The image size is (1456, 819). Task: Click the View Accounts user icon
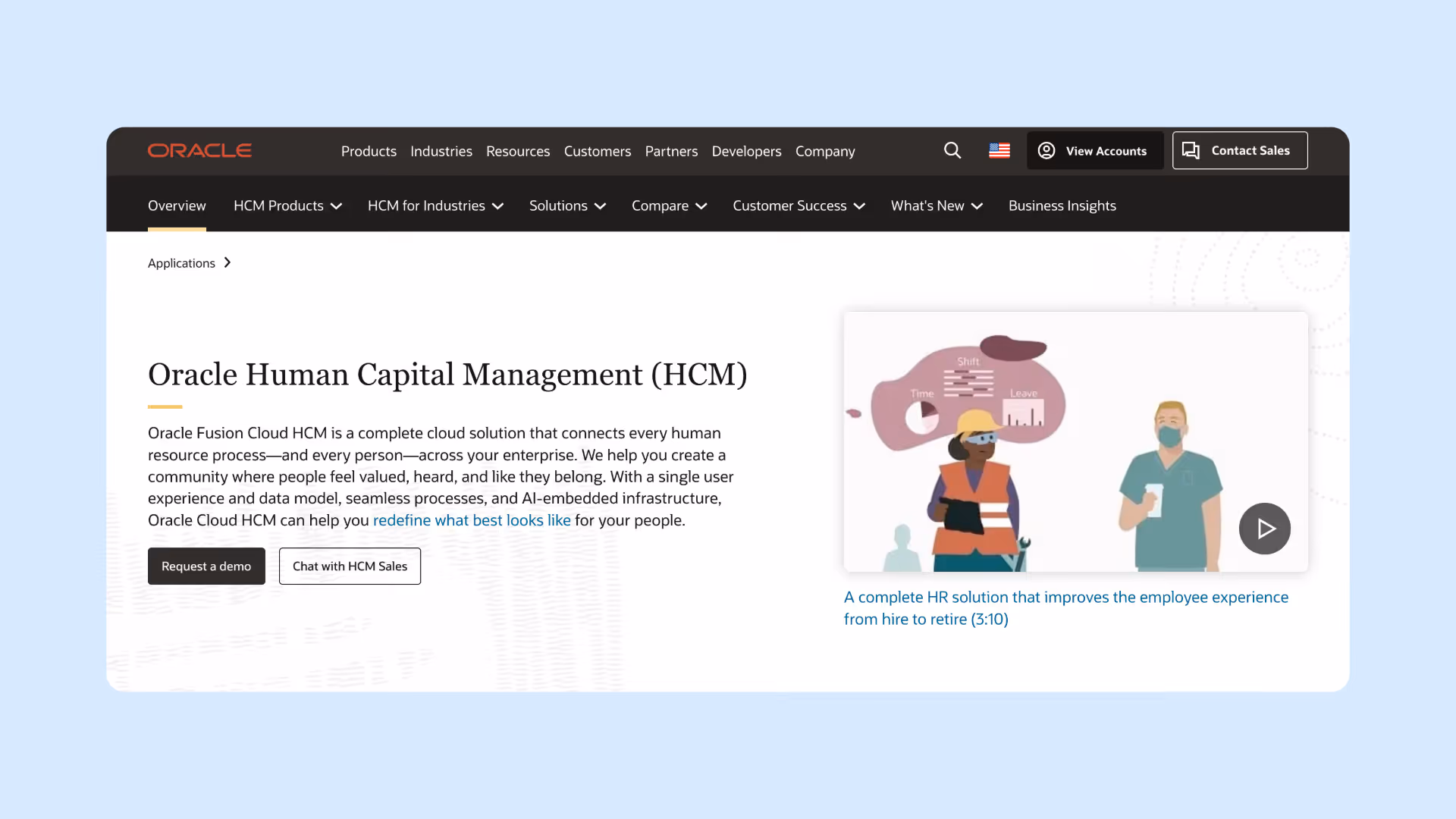click(x=1046, y=151)
